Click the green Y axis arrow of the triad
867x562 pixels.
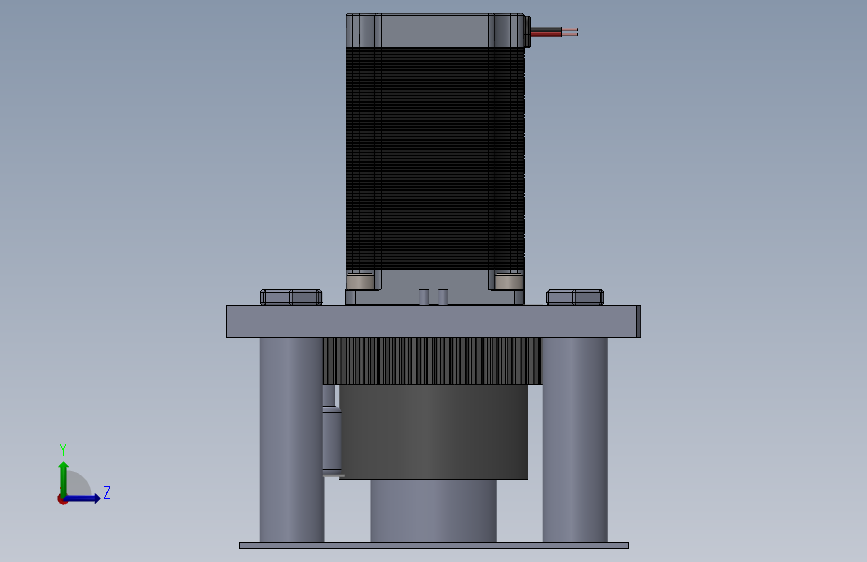pos(64,479)
